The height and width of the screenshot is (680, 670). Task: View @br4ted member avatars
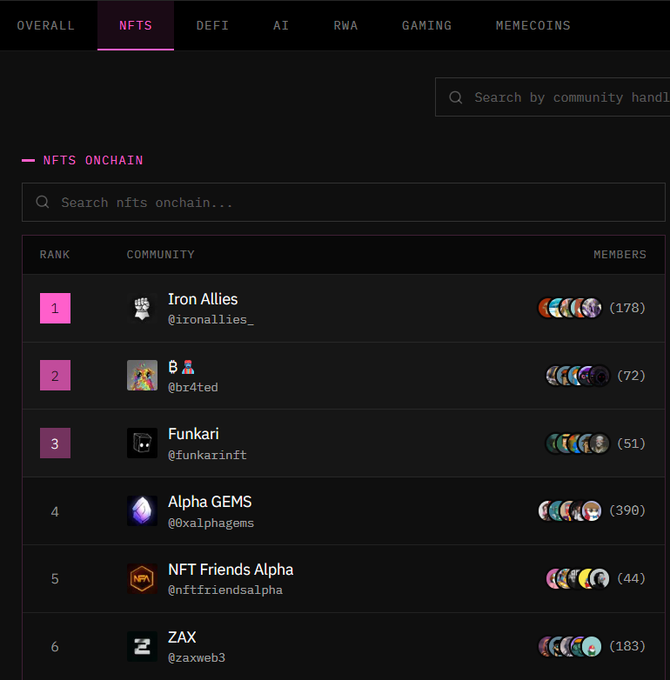(x=578, y=376)
